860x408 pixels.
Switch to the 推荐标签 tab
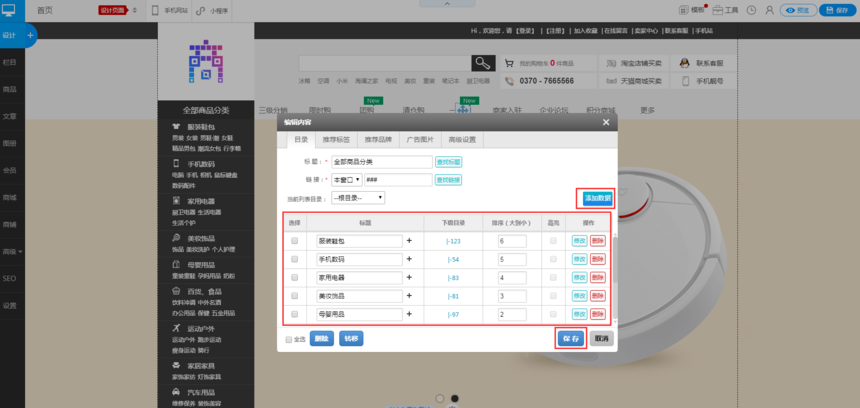pyautogui.click(x=336, y=140)
